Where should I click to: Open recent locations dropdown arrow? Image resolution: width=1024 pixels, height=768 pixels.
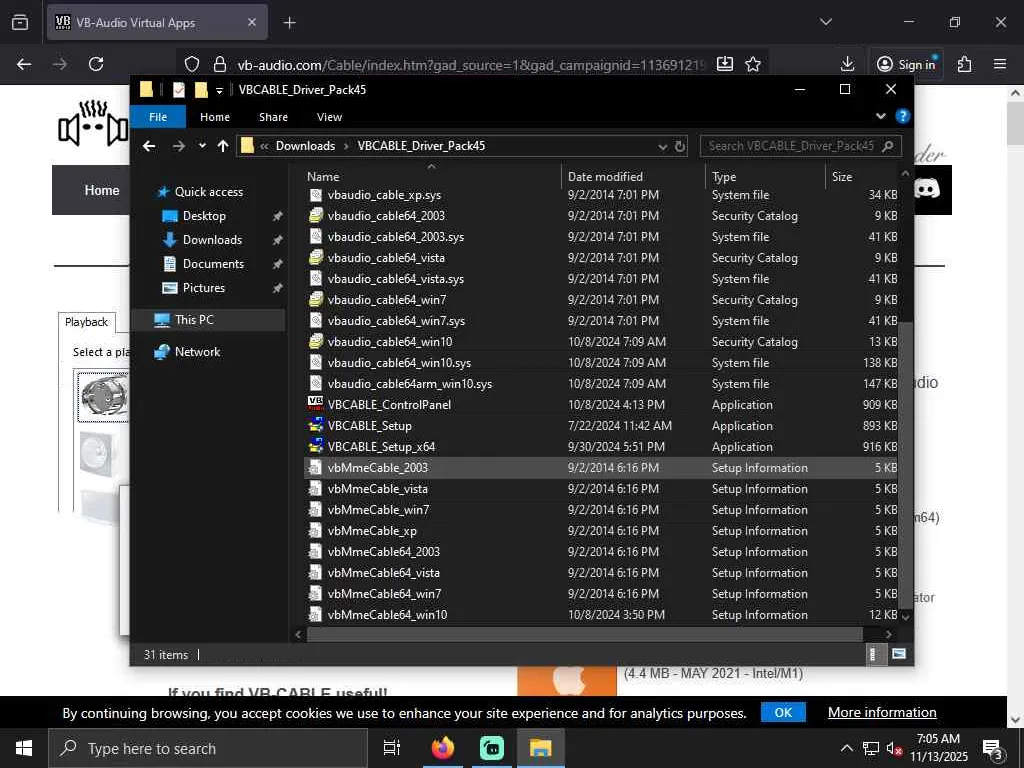[202, 146]
